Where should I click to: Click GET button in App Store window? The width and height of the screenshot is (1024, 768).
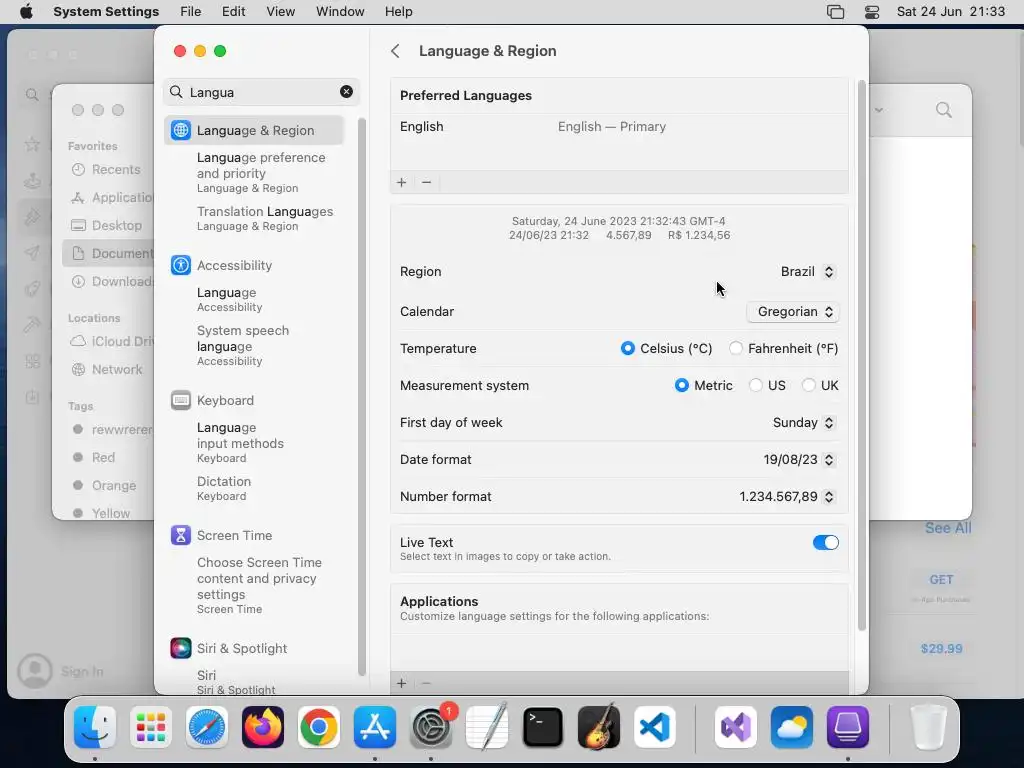(941, 579)
